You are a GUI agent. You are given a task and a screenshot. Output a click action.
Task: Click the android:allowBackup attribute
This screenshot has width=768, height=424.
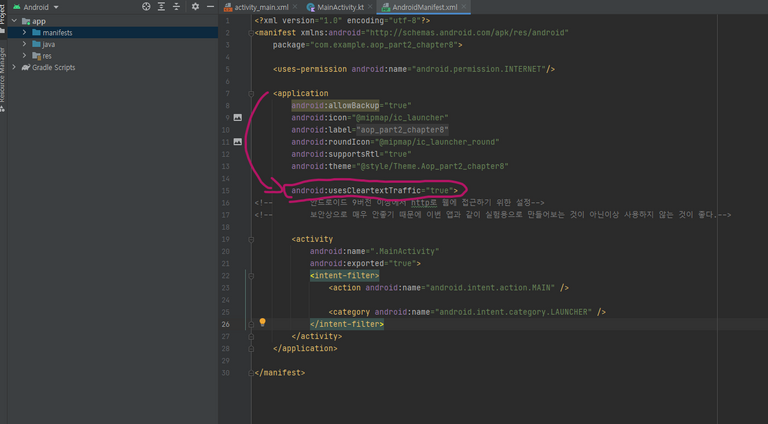click(336, 105)
